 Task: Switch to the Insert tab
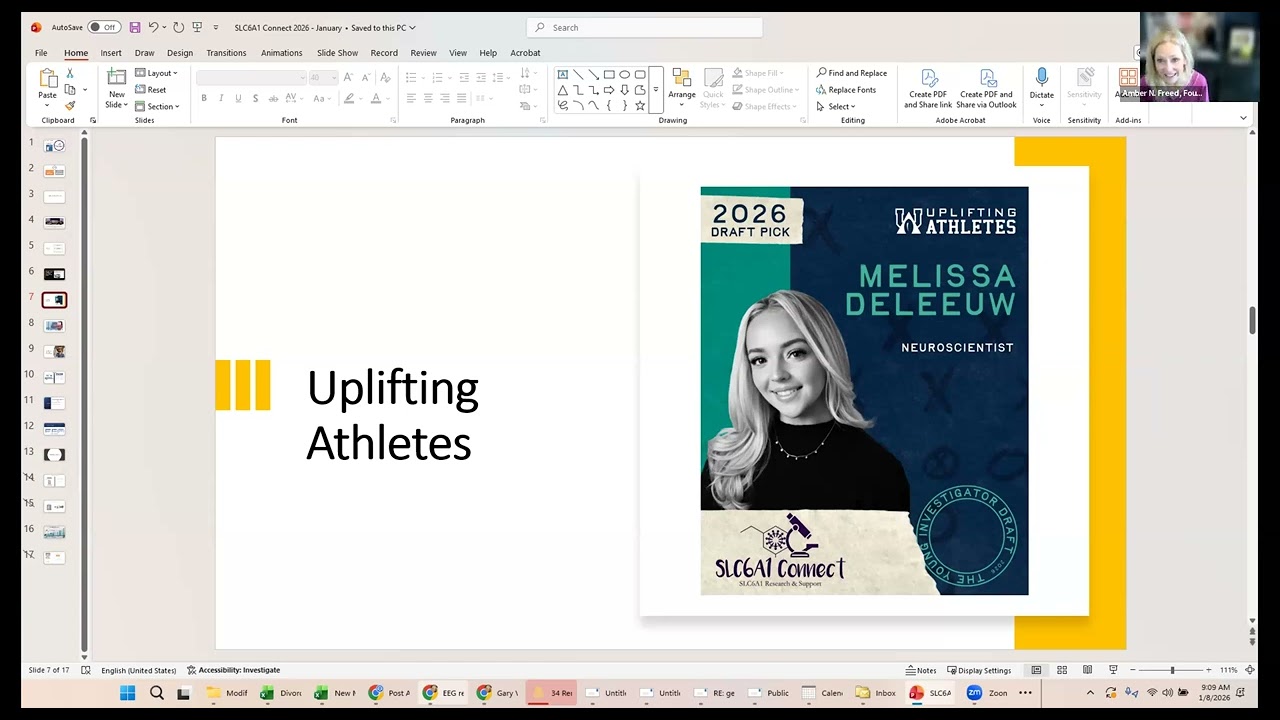[111, 53]
